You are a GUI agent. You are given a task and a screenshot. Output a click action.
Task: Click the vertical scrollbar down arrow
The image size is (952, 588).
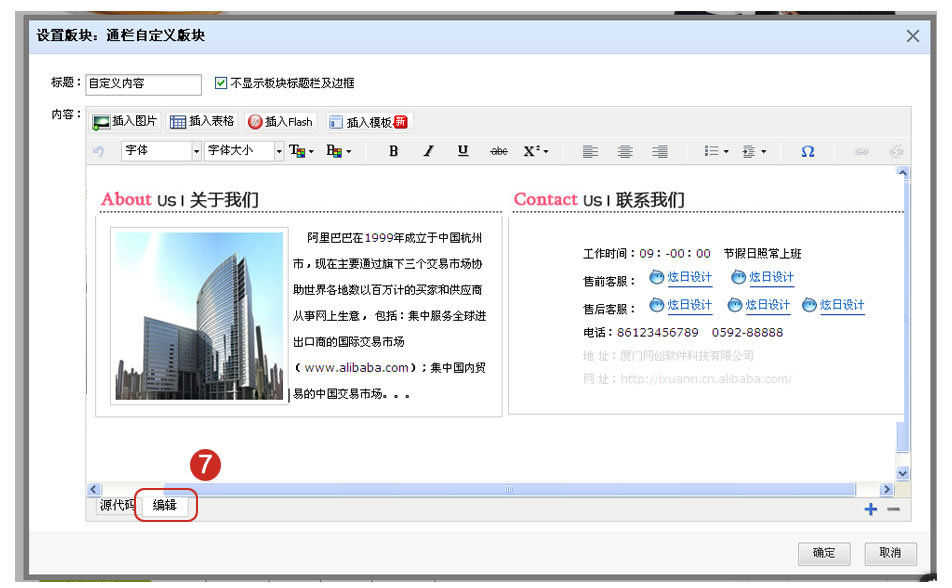(903, 473)
